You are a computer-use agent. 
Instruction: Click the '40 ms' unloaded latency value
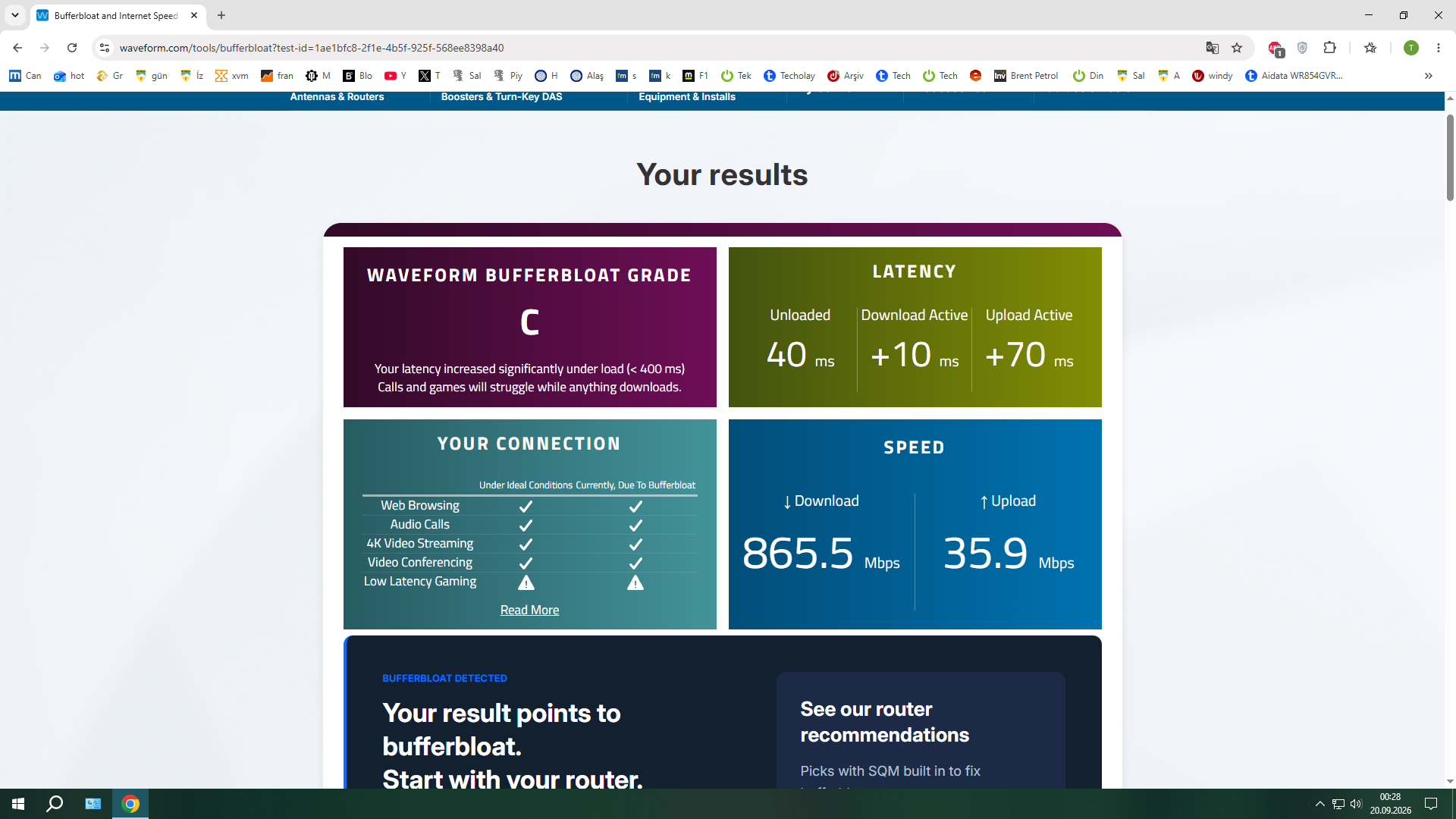coord(800,355)
